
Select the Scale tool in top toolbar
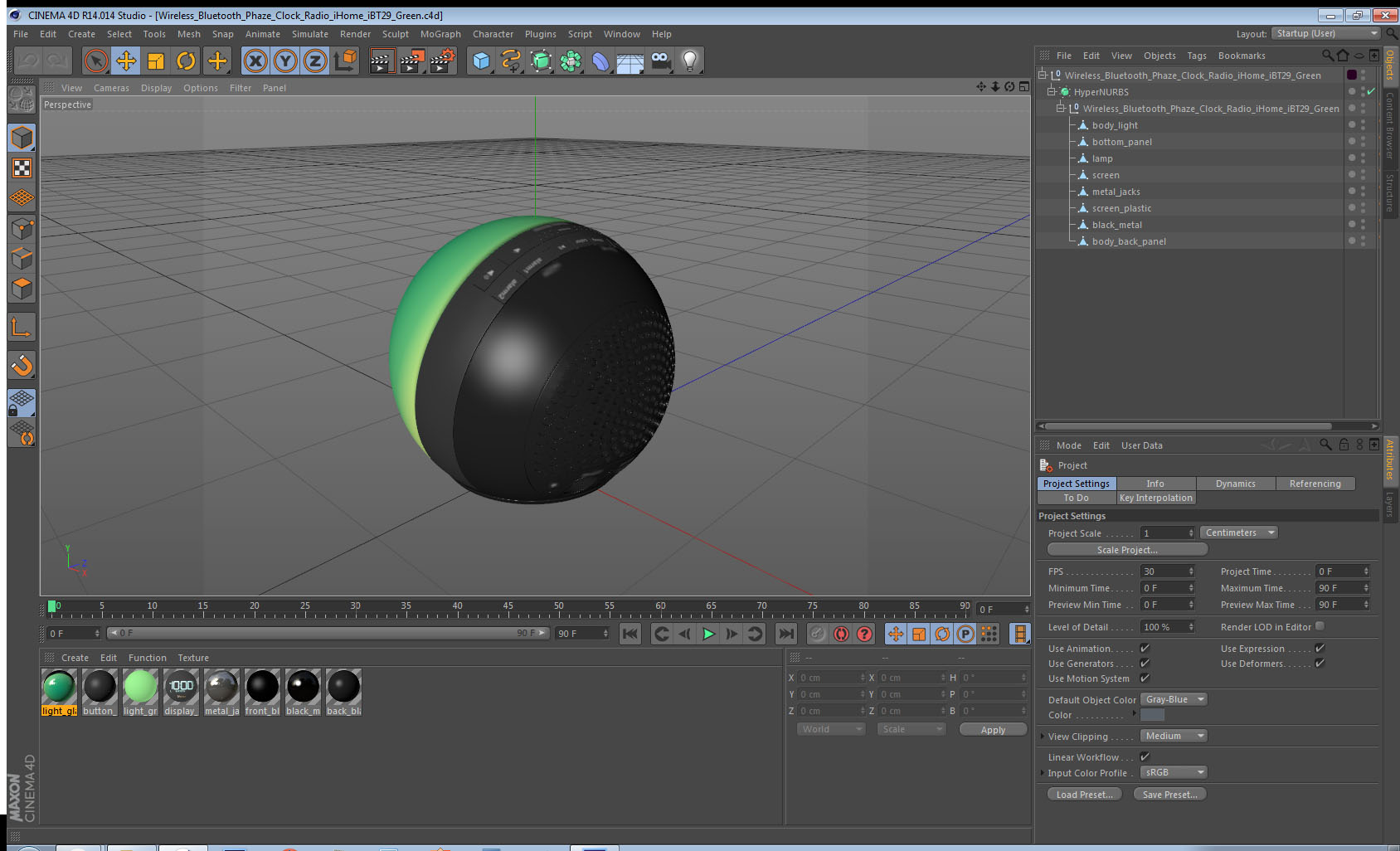[156, 61]
